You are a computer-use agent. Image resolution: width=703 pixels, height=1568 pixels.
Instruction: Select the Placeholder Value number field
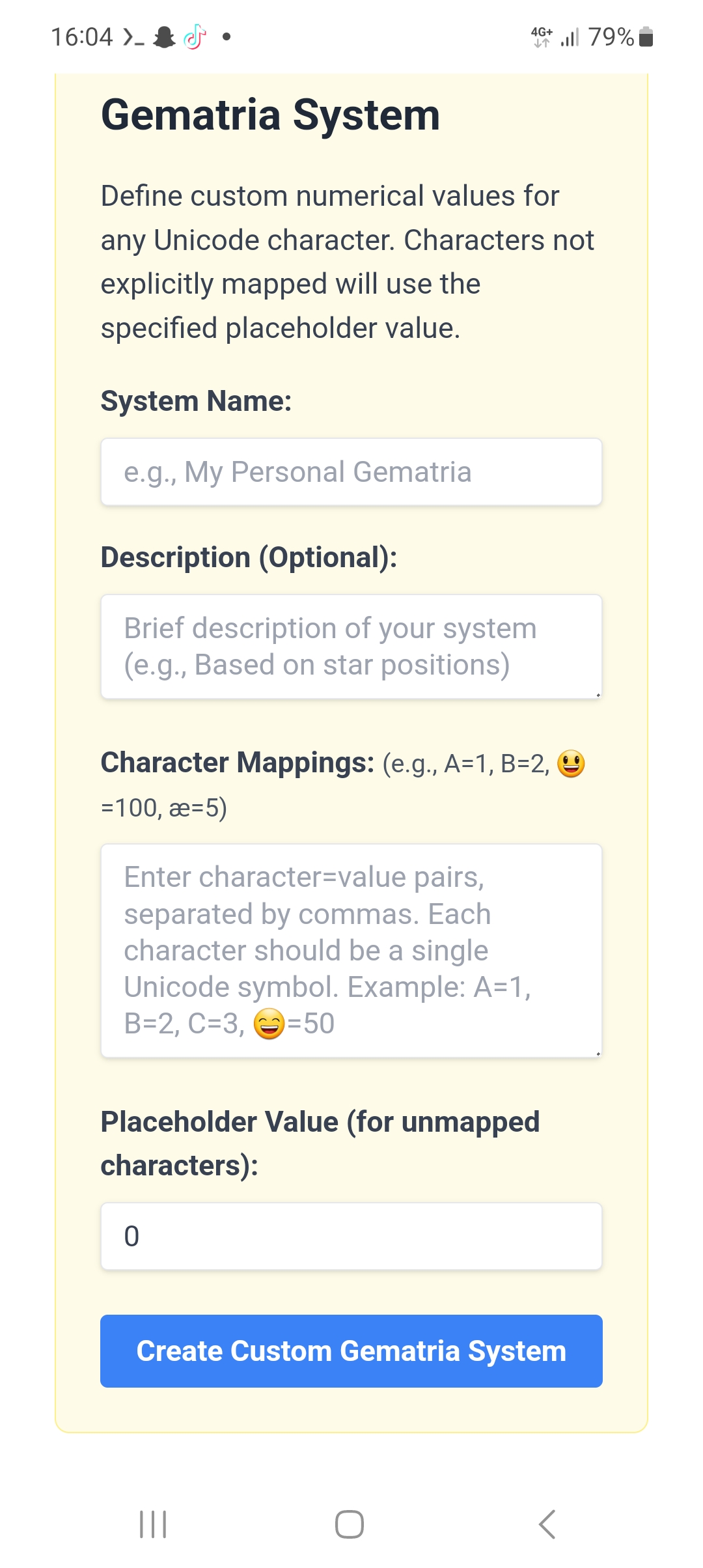tap(351, 1236)
